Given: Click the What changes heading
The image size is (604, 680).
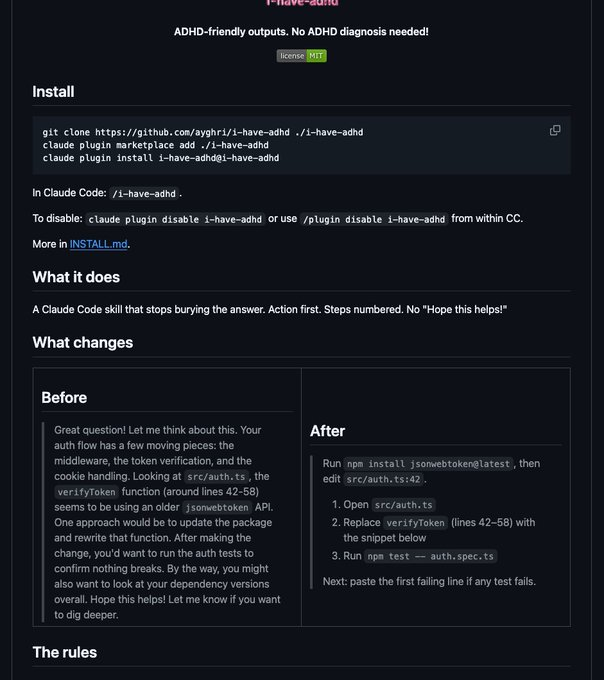Looking at the screenshot, I should coord(83,343).
